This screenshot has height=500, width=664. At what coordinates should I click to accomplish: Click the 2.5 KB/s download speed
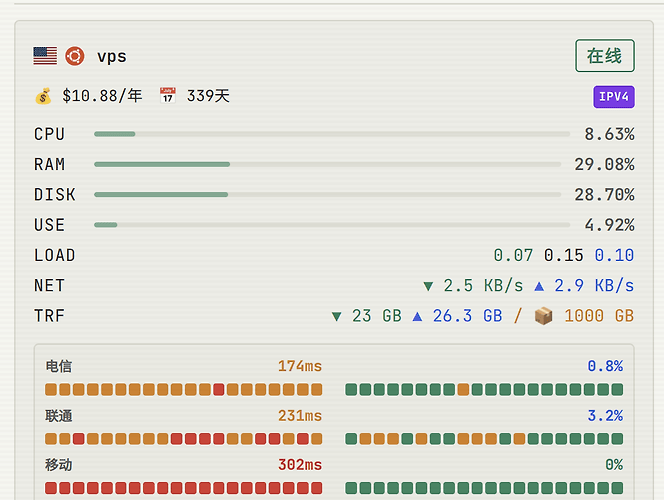tap(483, 286)
